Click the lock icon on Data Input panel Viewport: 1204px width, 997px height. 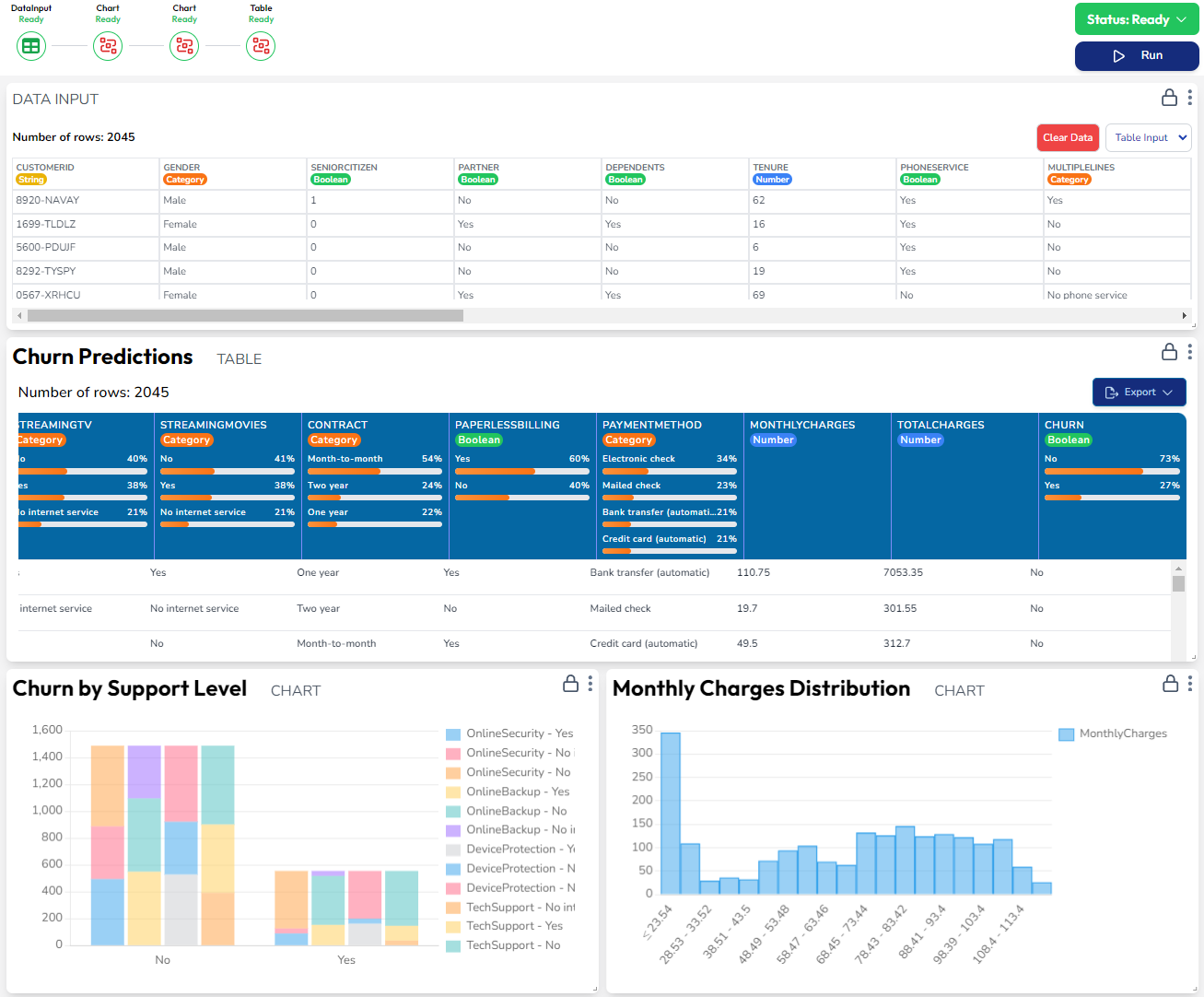point(1169,98)
